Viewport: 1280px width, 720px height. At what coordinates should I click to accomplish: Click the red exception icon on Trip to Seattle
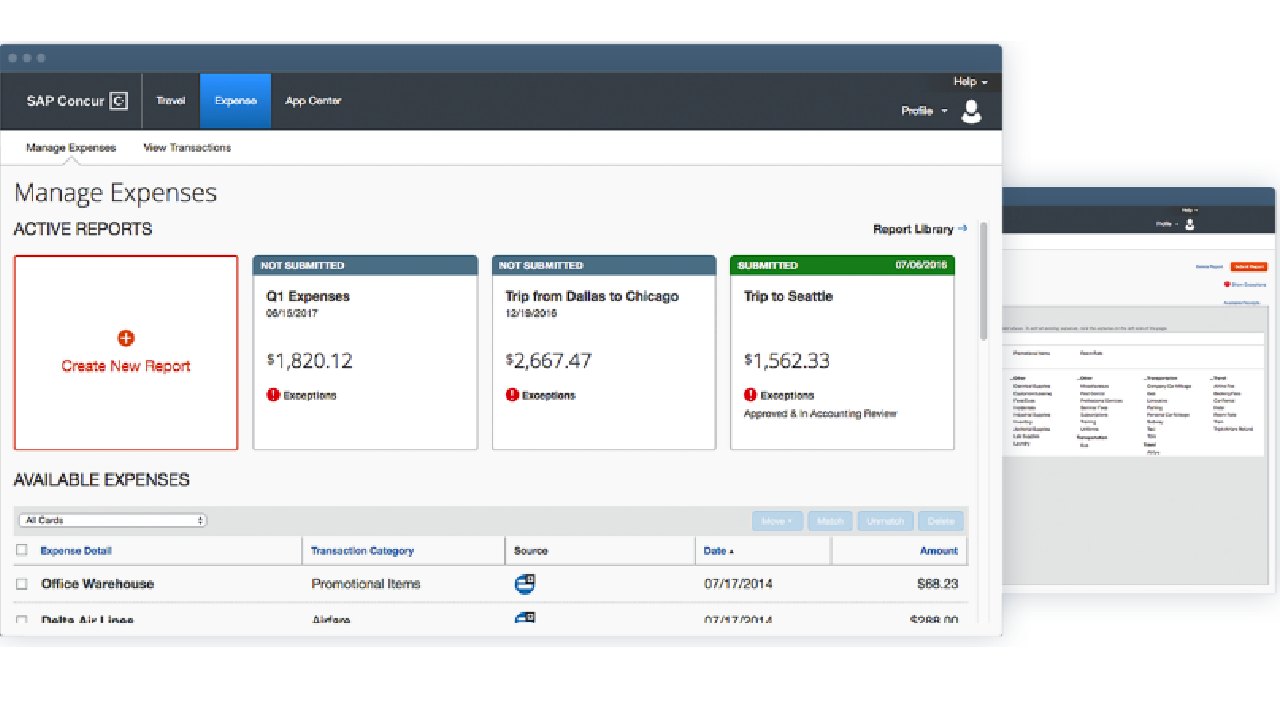pos(750,395)
